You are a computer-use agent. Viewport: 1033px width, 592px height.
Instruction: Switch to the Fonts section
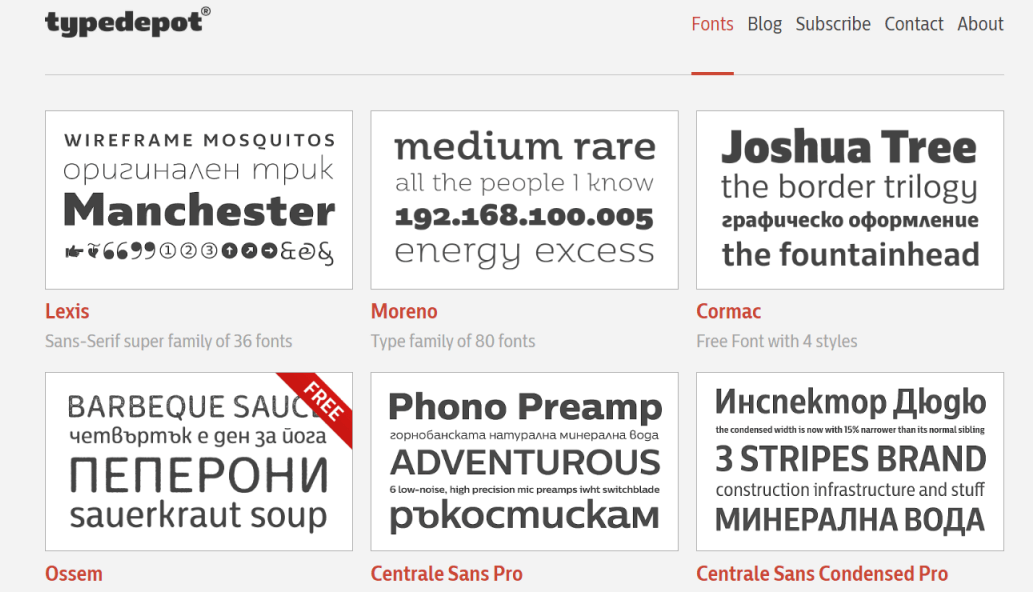[712, 24]
